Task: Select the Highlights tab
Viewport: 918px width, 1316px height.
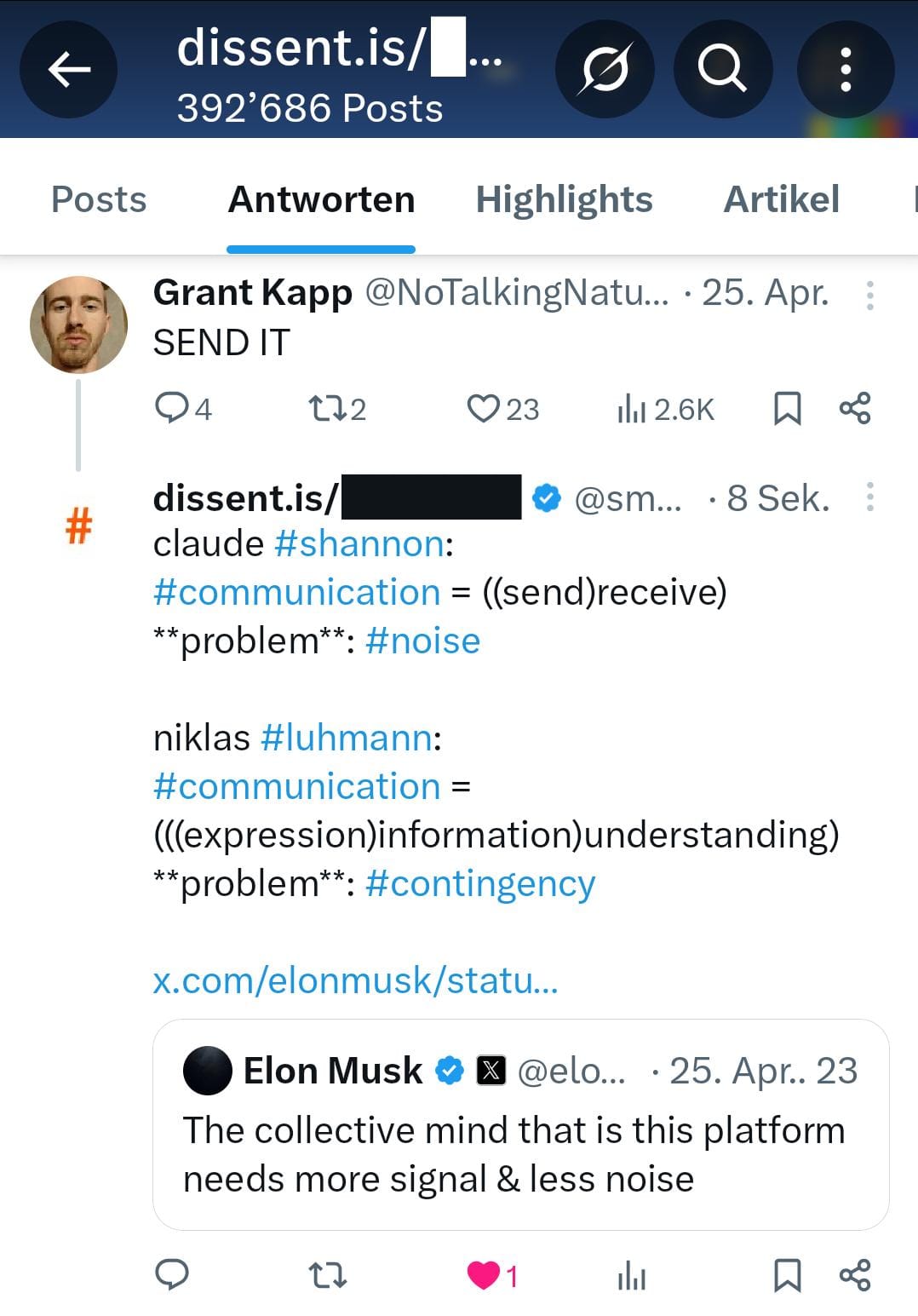Action: coord(564,200)
